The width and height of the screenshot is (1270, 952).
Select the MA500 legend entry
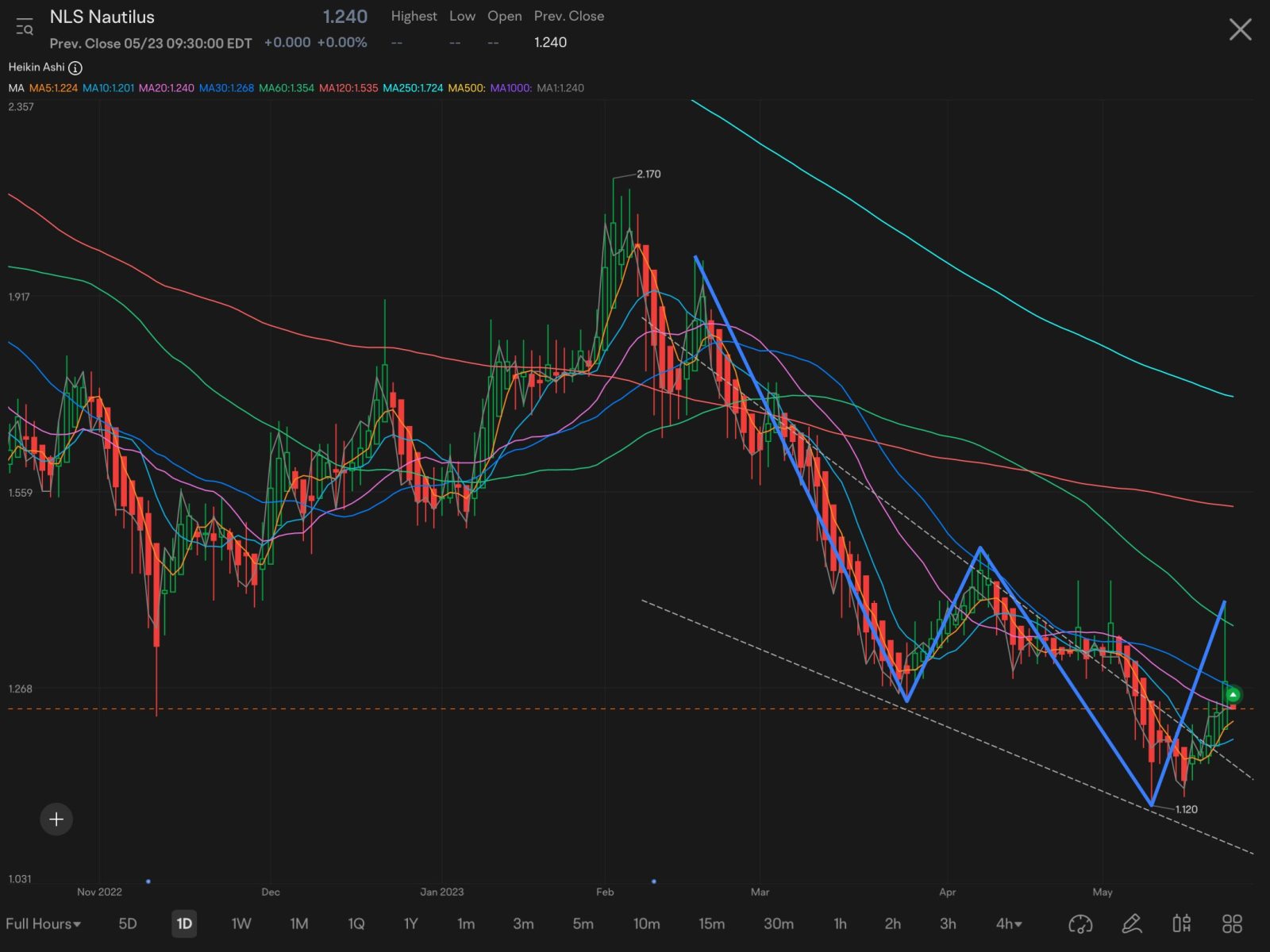[467, 88]
